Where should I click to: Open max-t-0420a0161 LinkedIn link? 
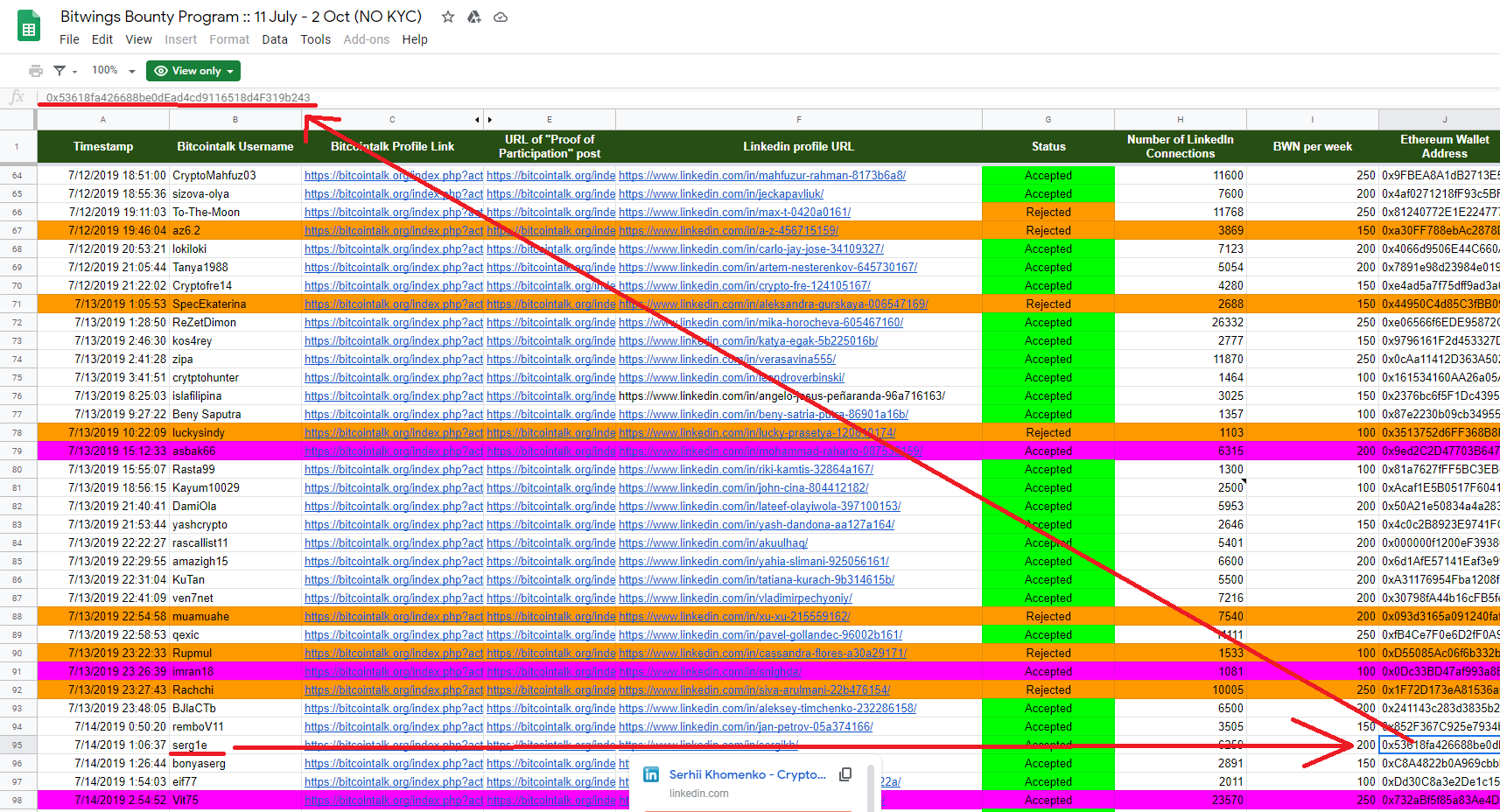pos(734,212)
